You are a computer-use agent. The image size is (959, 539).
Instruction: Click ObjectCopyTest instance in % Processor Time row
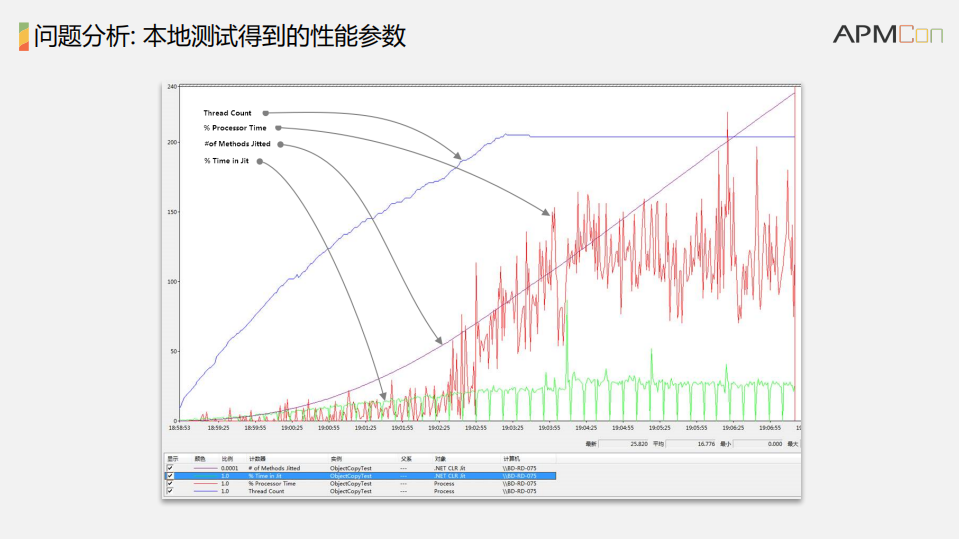tap(350, 483)
